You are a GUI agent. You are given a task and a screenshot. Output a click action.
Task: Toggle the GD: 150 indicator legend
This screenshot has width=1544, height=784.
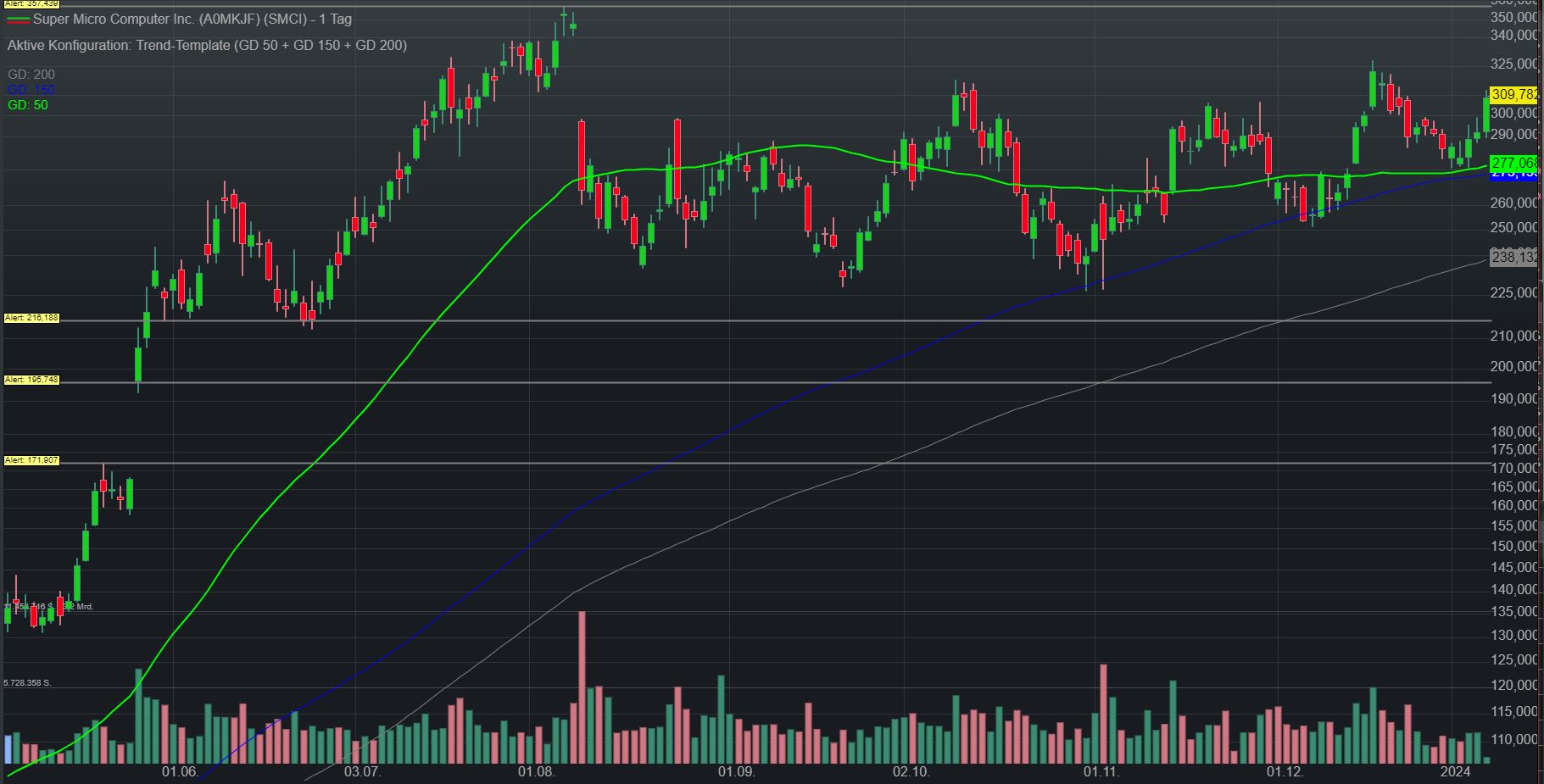click(x=31, y=90)
